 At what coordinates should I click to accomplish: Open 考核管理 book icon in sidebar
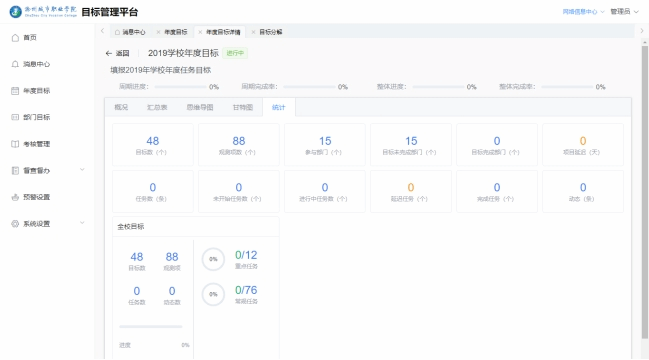15,144
